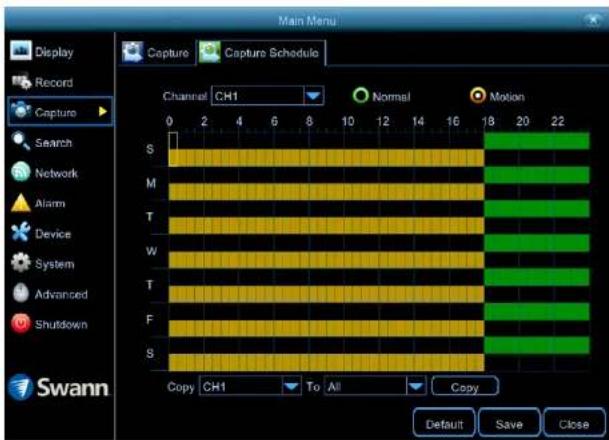Click the Copy button
Viewport: 609px width, 440px height.
[x=465, y=387]
